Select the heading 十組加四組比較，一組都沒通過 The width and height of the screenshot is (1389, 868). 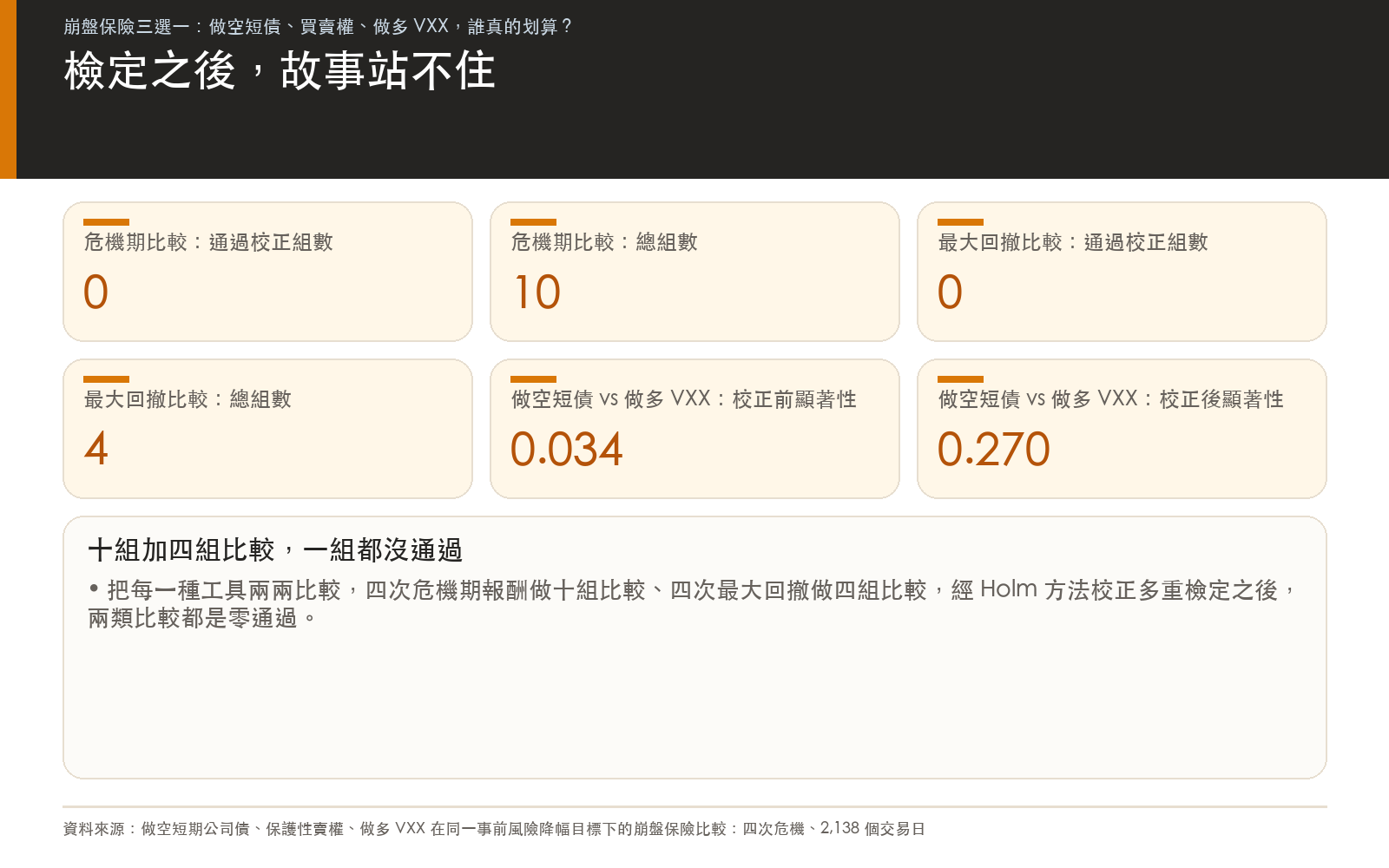275,550
